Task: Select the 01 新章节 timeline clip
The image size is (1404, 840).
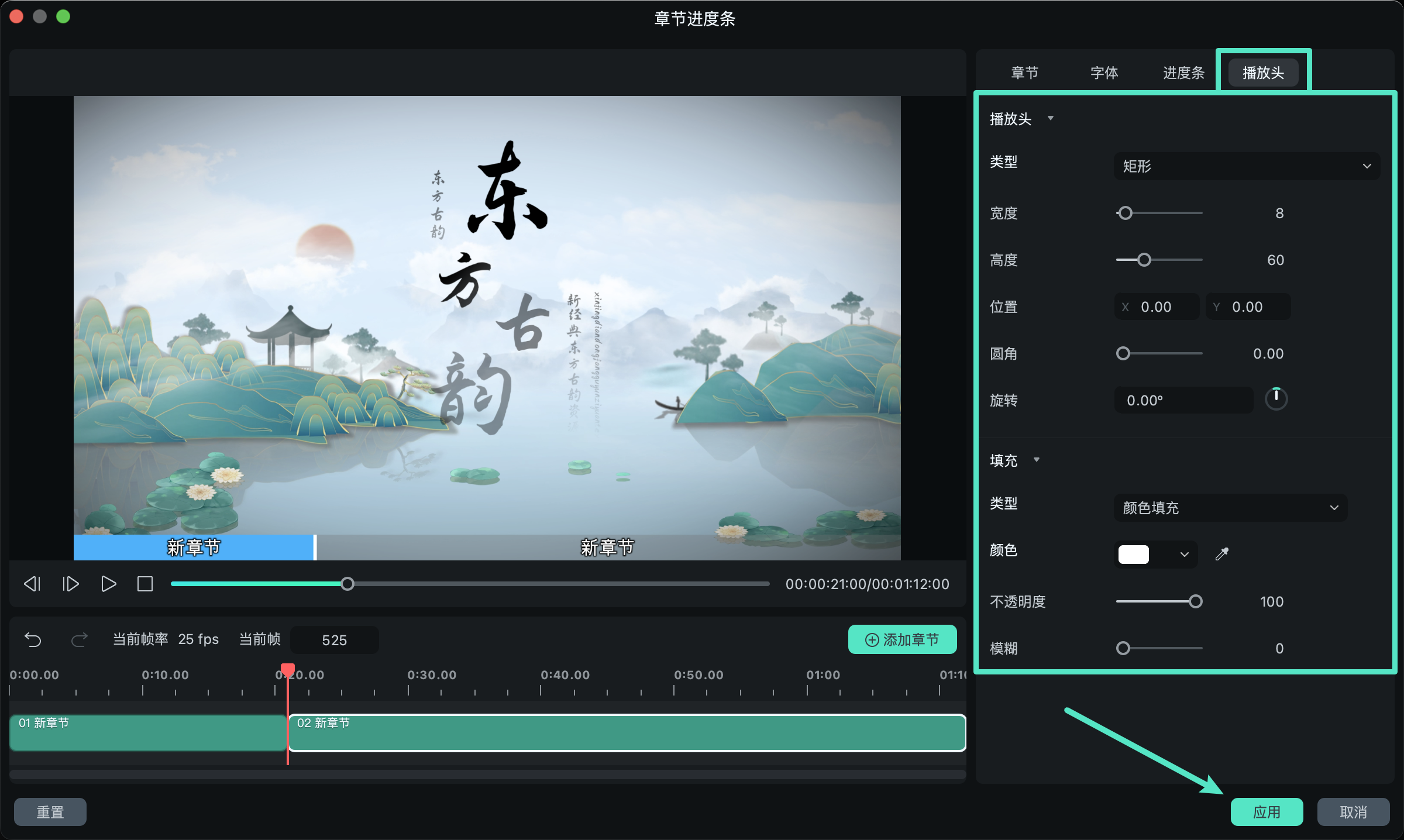Action: pos(148,732)
